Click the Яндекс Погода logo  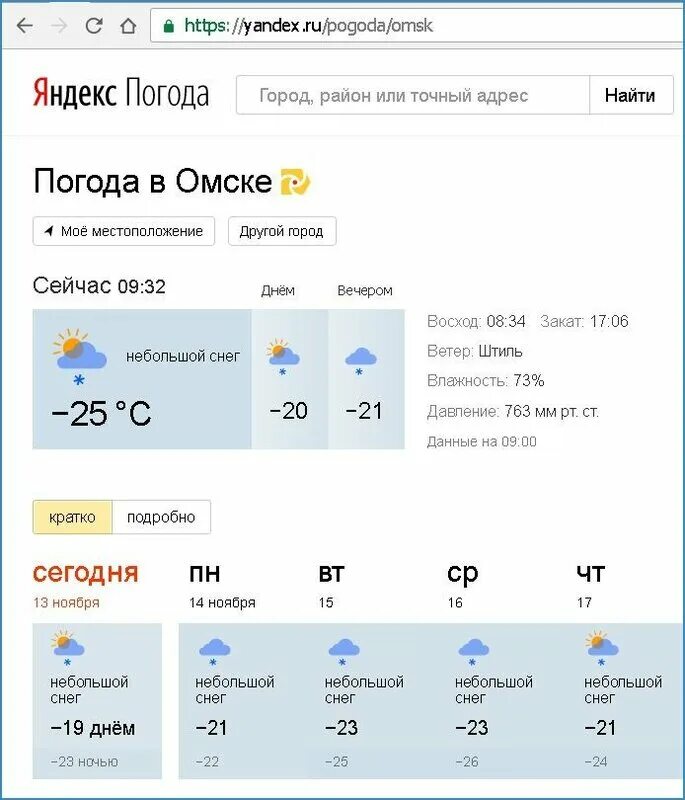pyautogui.click(x=121, y=93)
